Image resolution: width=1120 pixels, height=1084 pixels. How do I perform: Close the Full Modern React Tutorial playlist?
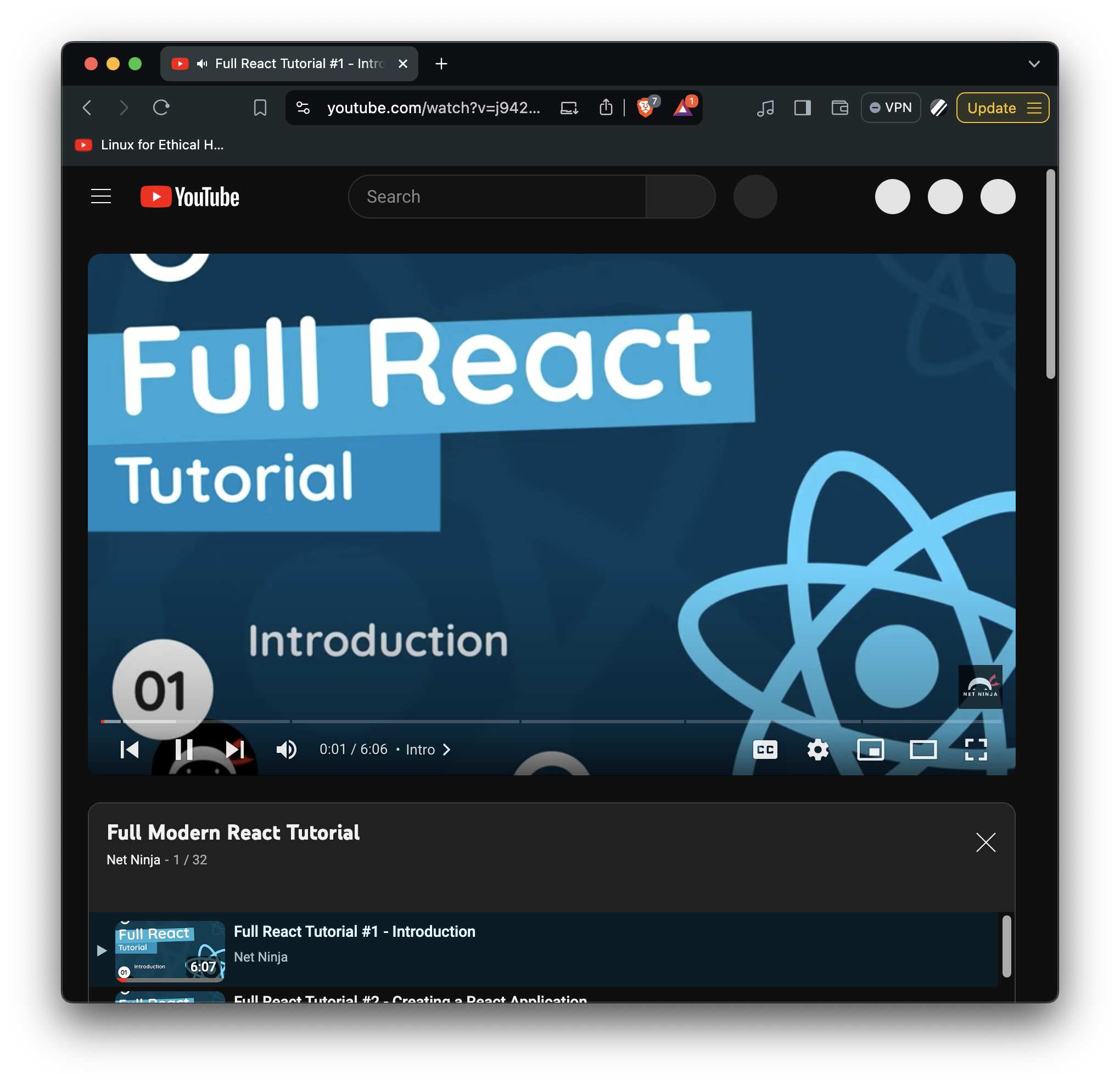pos(985,842)
